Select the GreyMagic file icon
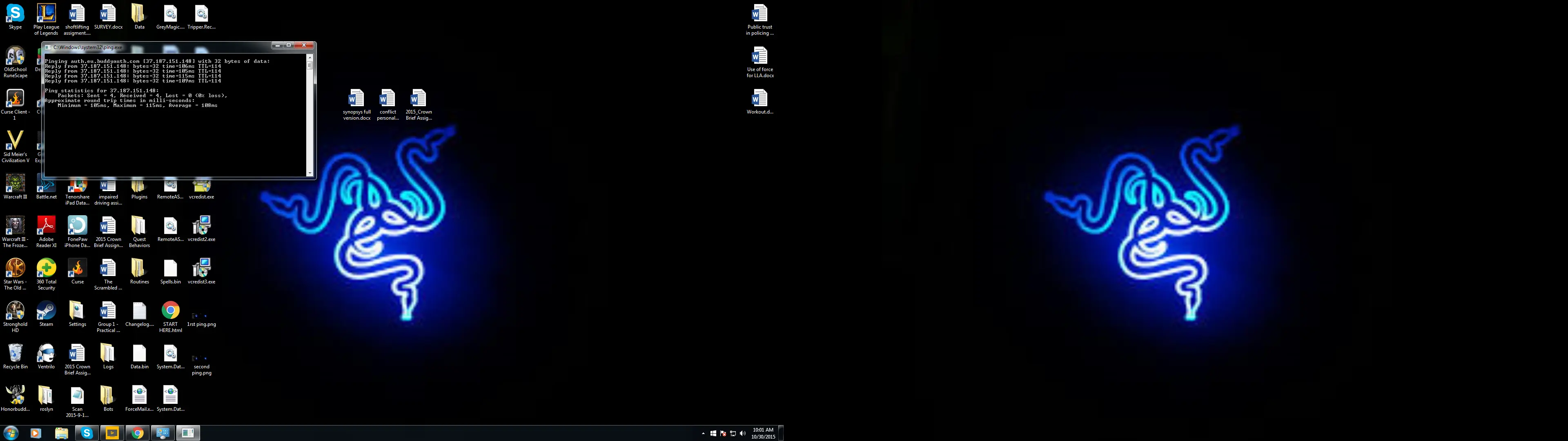The height and width of the screenshot is (441, 1568). point(170,16)
